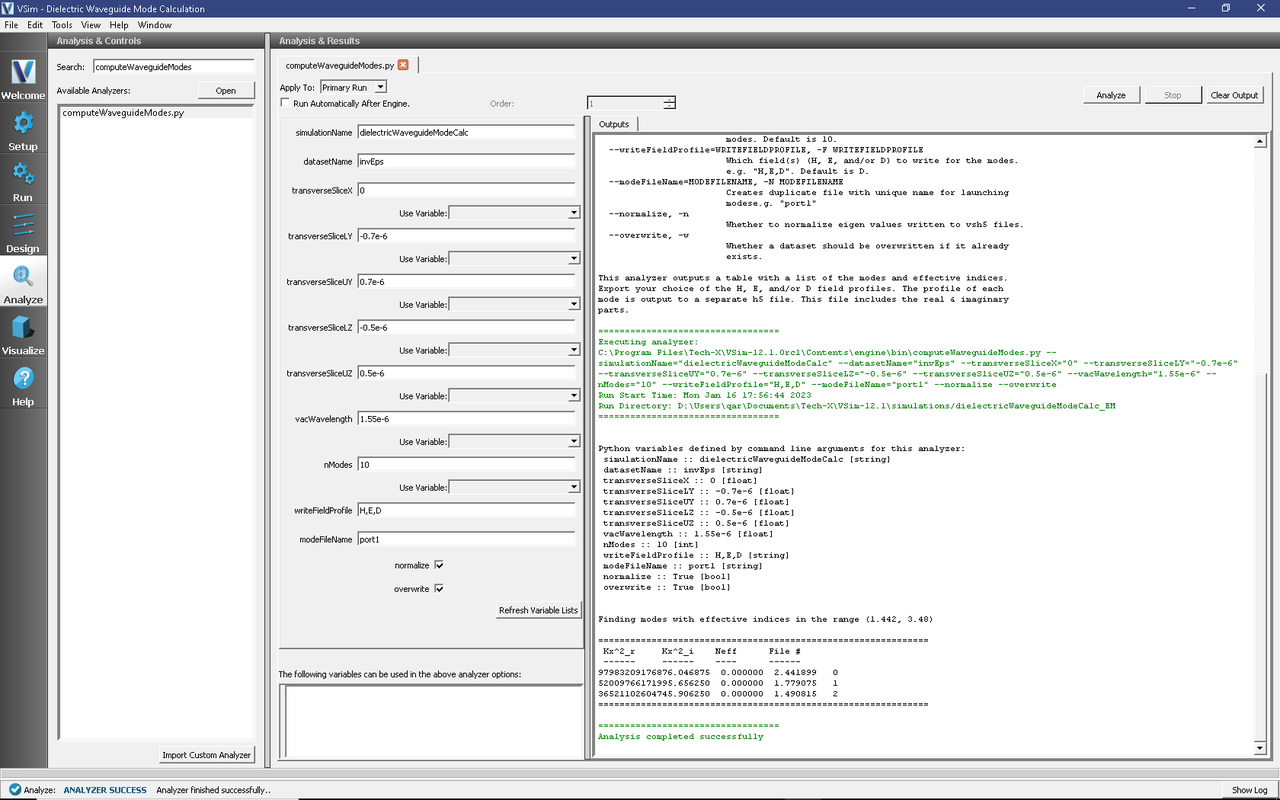Switch to the Run panel
Screen dimensions: 1280x800
point(22,182)
